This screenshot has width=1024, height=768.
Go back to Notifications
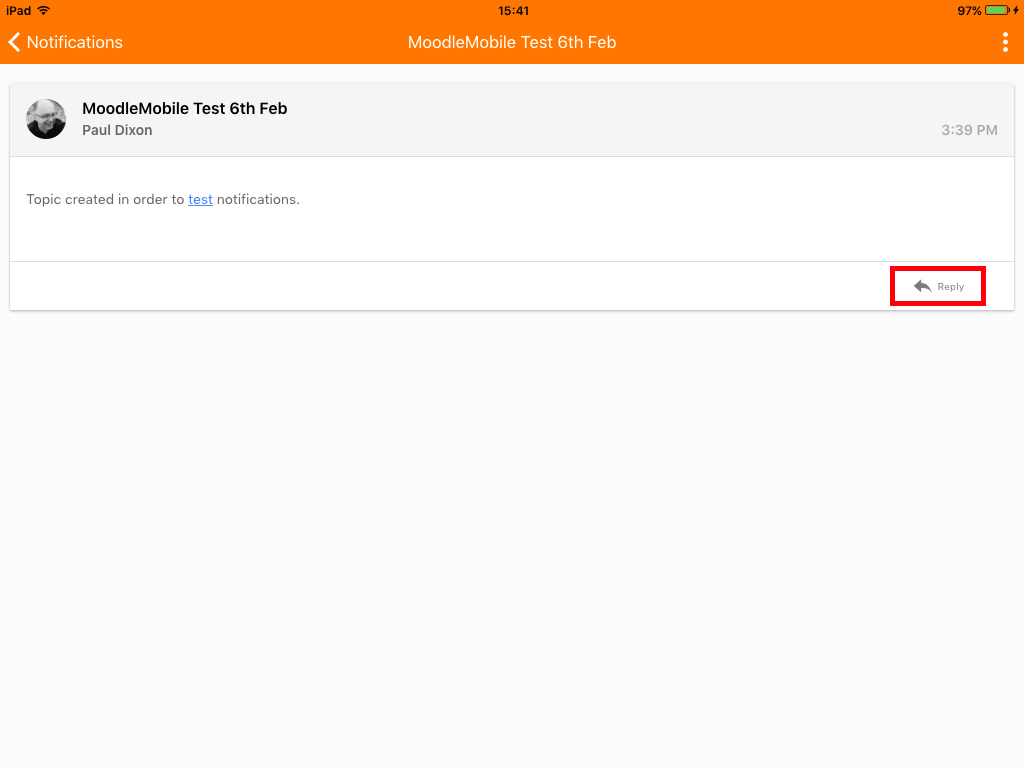[x=65, y=42]
